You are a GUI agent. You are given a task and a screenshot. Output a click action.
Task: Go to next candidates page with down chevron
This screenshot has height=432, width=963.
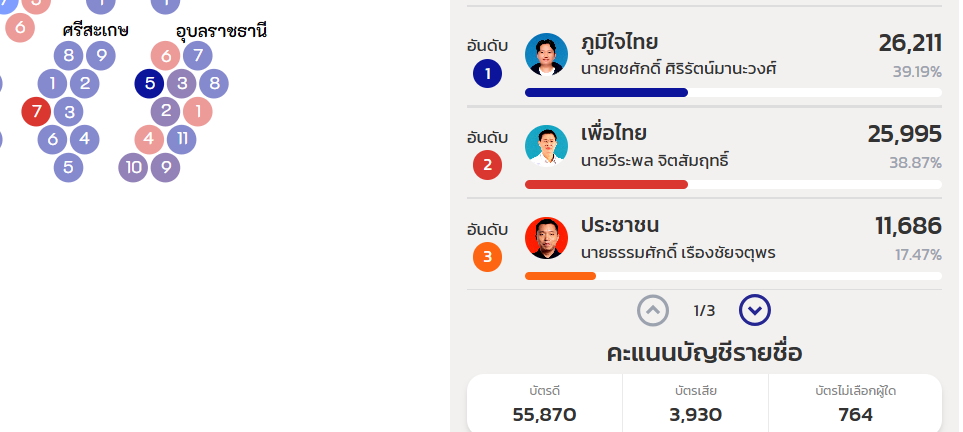point(755,311)
